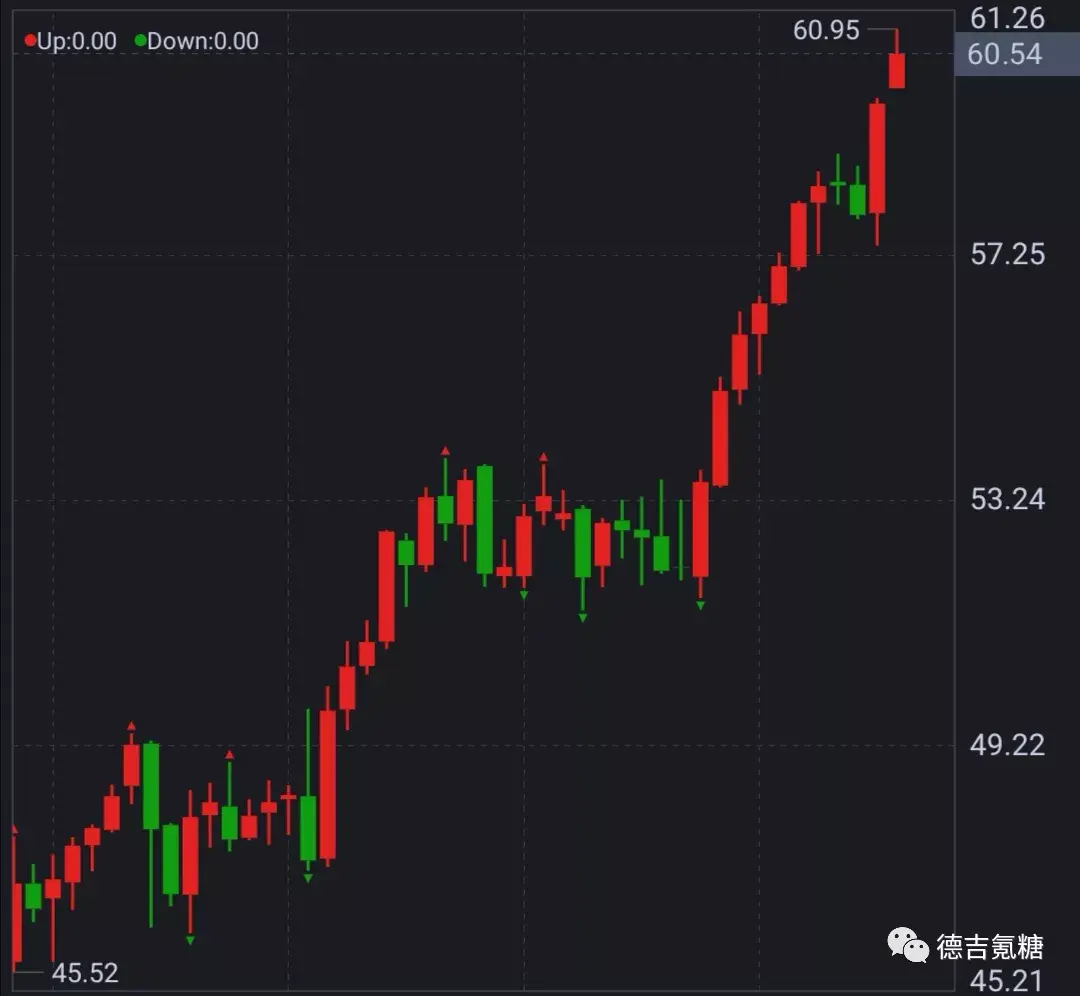Click the latest red candlestick at 60.54
Image resolution: width=1080 pixels, height=996 pixels.
[897, 70]
